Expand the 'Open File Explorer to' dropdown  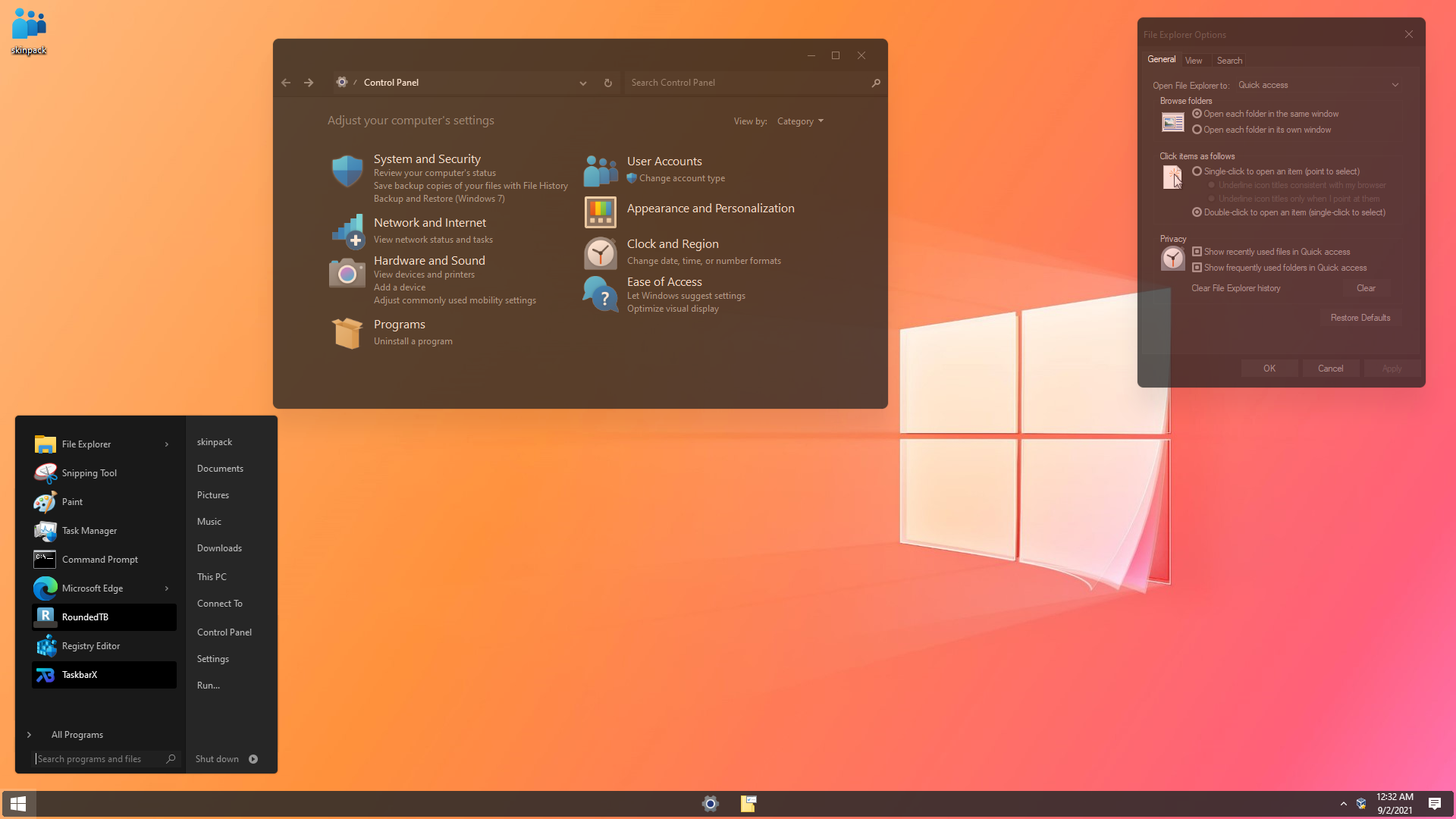pos(1319,85)
